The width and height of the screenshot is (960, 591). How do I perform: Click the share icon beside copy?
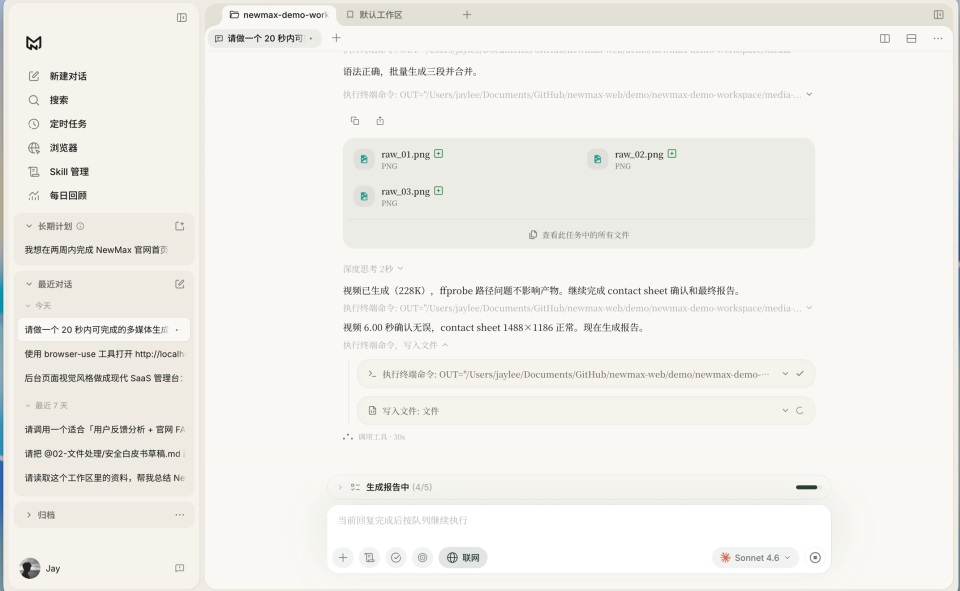click(x=380, y=121)
